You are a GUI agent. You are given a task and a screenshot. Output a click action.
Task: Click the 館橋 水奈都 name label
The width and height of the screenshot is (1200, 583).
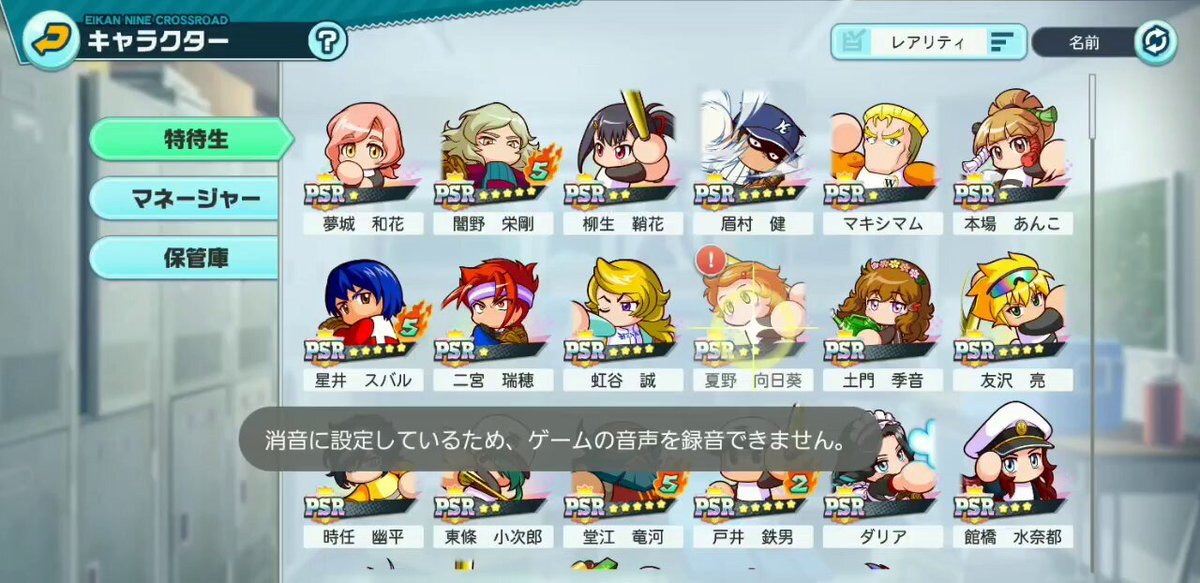pos(1013,537)
